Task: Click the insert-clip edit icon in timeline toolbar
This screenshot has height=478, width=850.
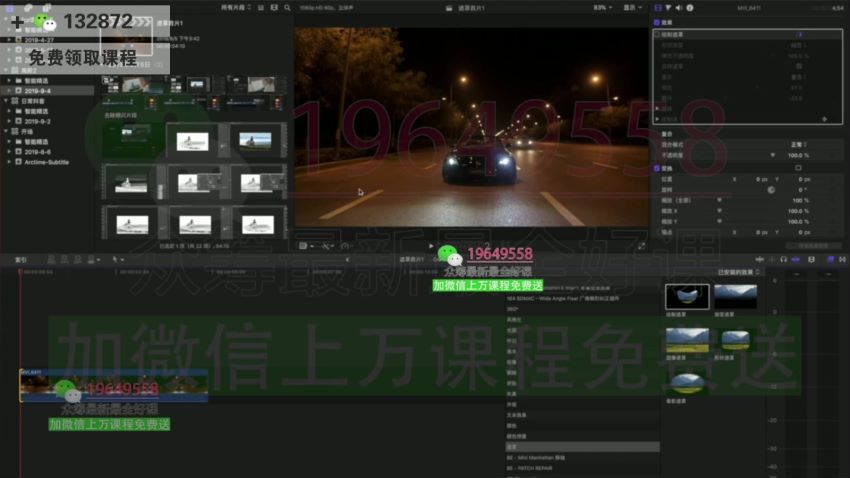Action: click(x=65, y=260)
